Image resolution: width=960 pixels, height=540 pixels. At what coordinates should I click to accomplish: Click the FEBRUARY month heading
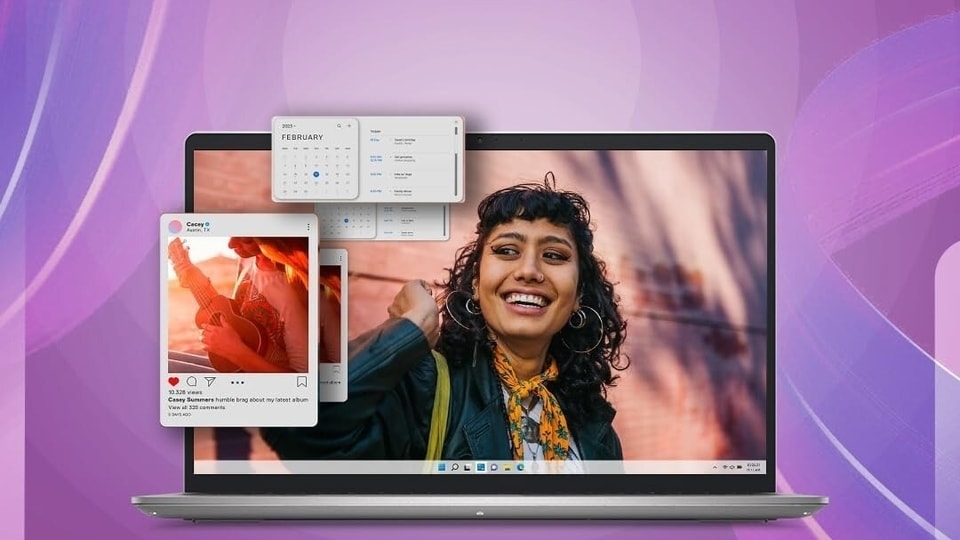302,137
